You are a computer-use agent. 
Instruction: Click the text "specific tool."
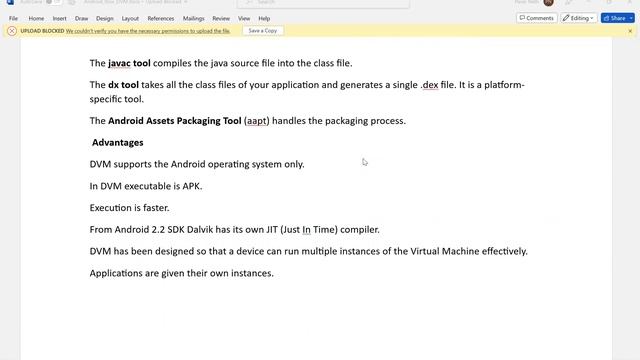coord(117,99)
